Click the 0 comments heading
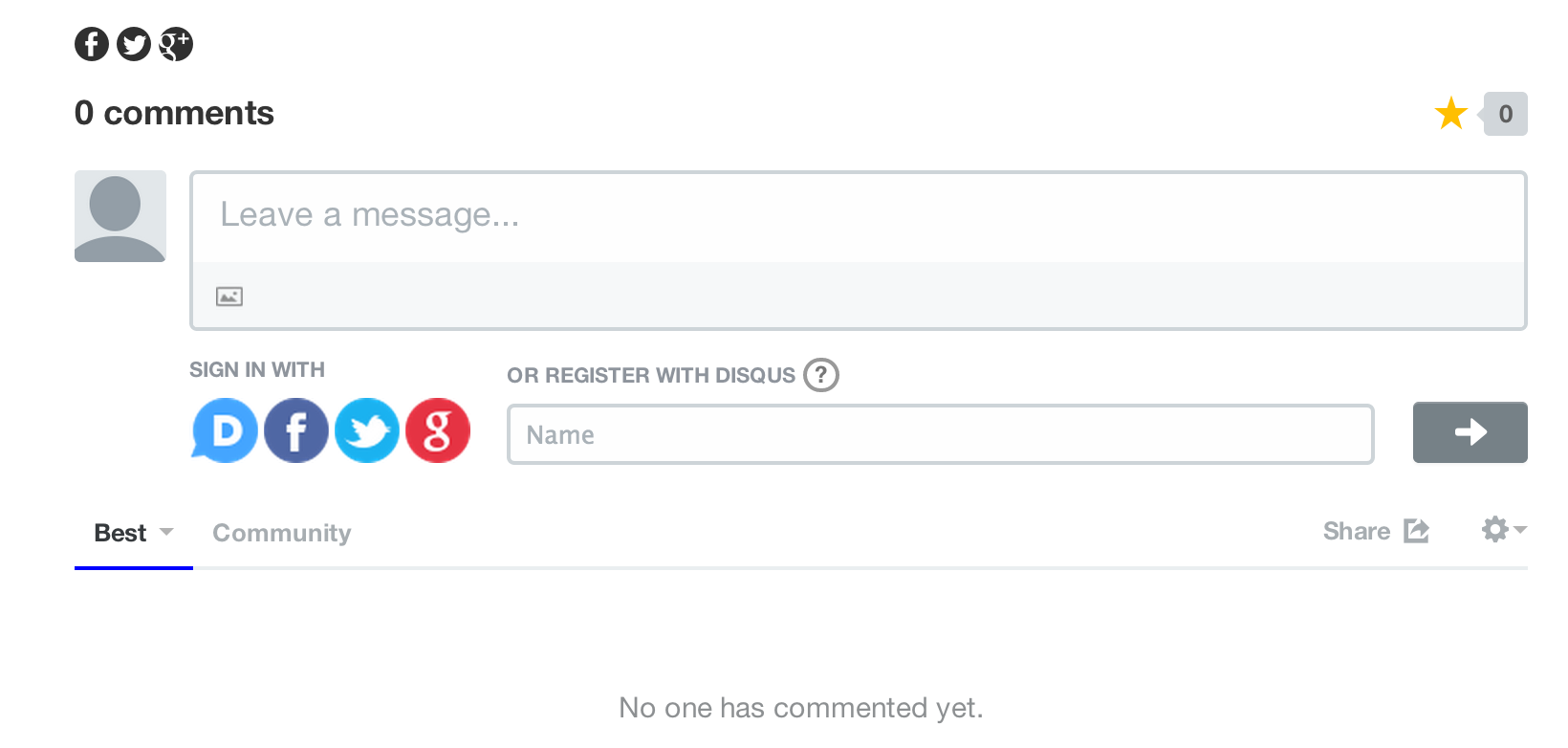 [175, 113]
